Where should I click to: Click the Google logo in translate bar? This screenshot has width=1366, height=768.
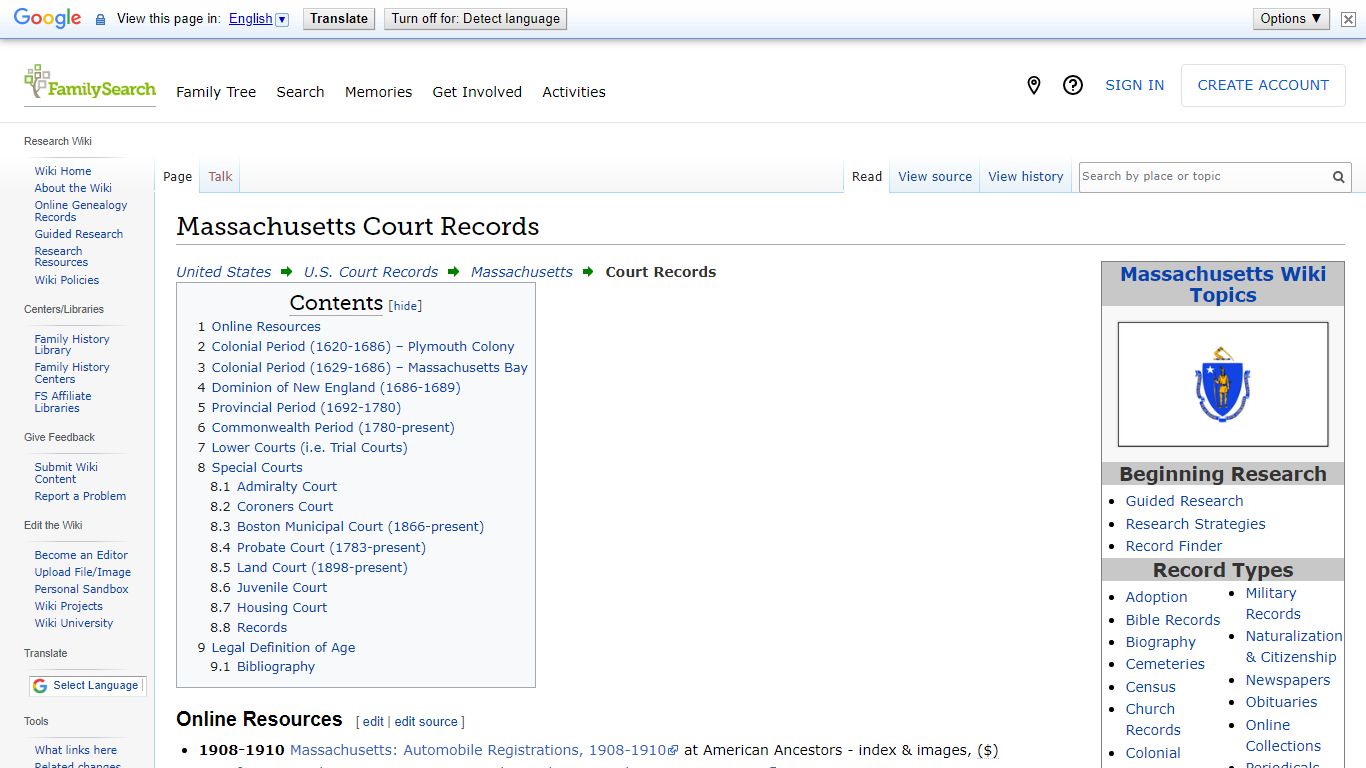[x=47, y=19]
